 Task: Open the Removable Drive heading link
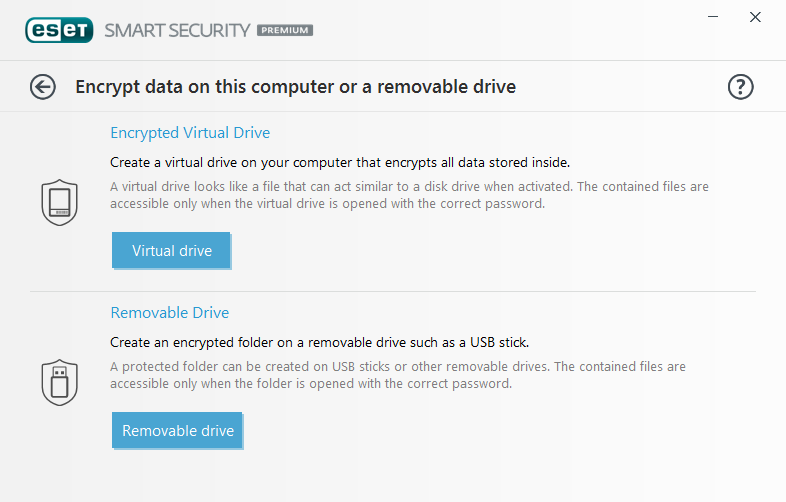coord(169,313)
